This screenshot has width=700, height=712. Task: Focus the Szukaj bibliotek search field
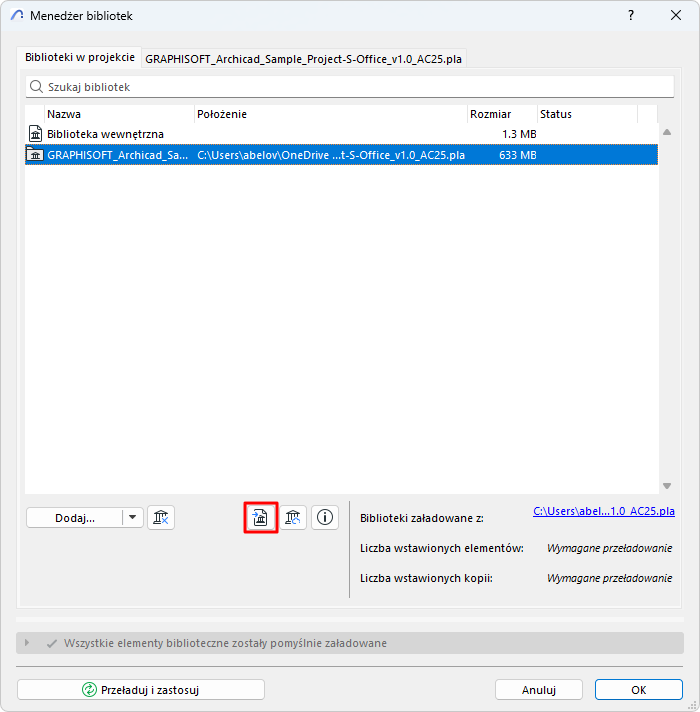click(x=350, y=87)
